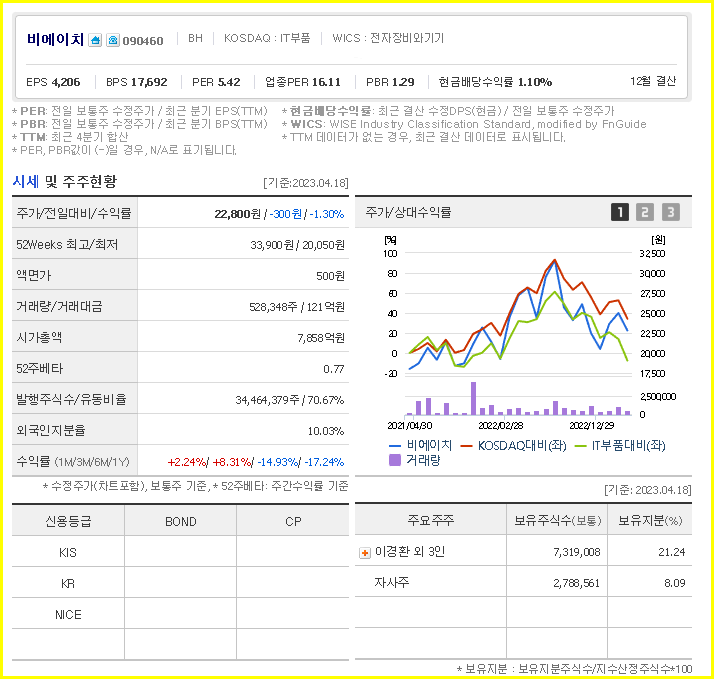
Task: Click the 보유주식수(보통) column header
Action: [557, 520]
